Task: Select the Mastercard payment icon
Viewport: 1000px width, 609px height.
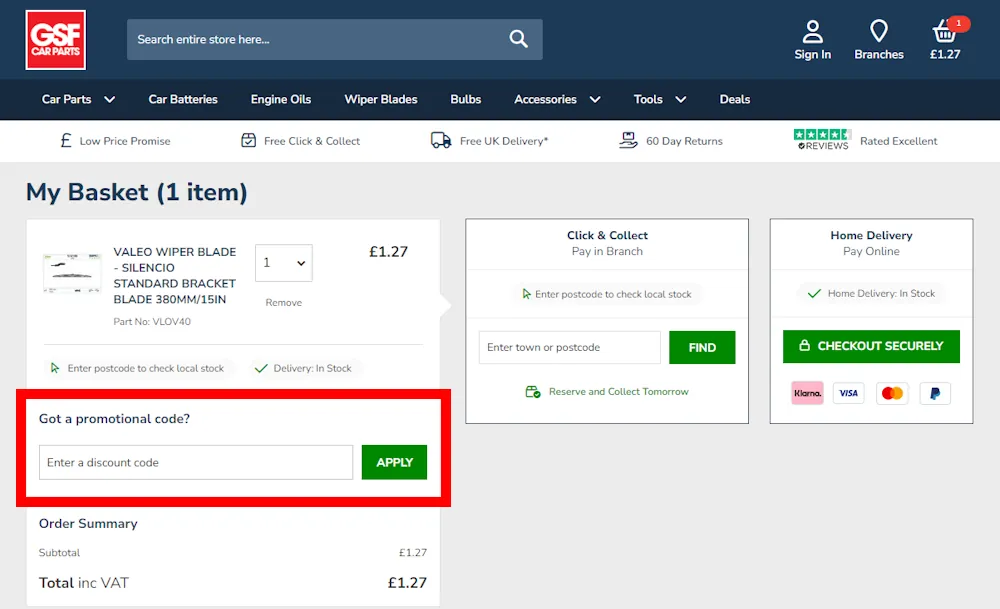Action: [892, 393]
